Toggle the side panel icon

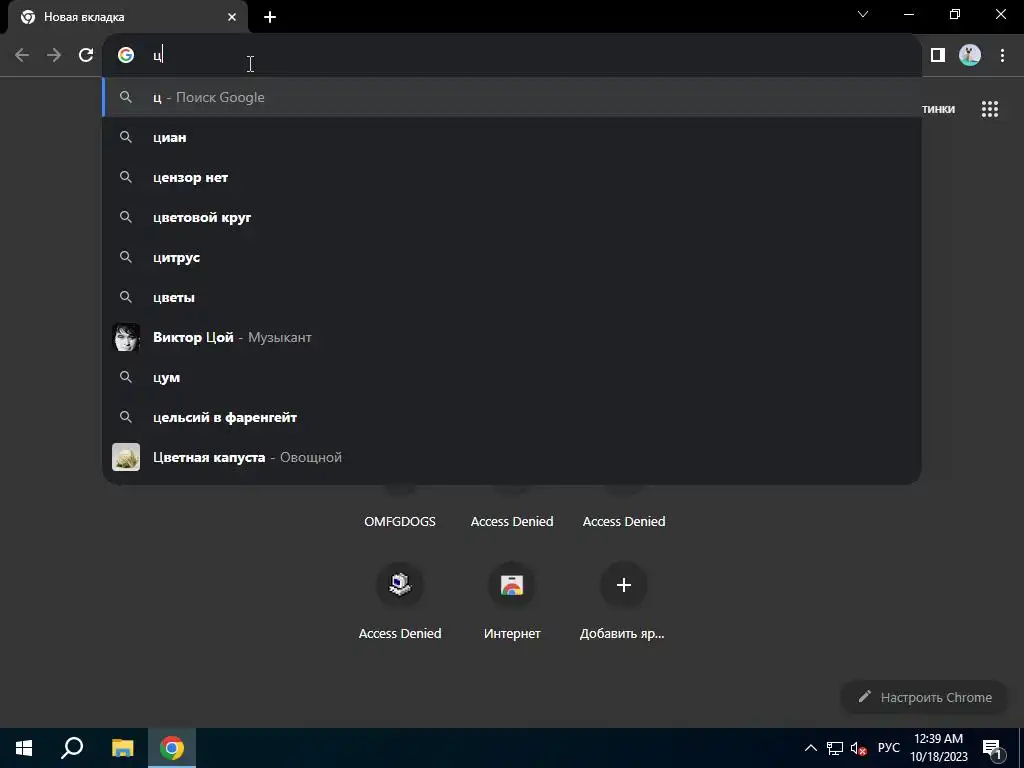click(938, 55)
